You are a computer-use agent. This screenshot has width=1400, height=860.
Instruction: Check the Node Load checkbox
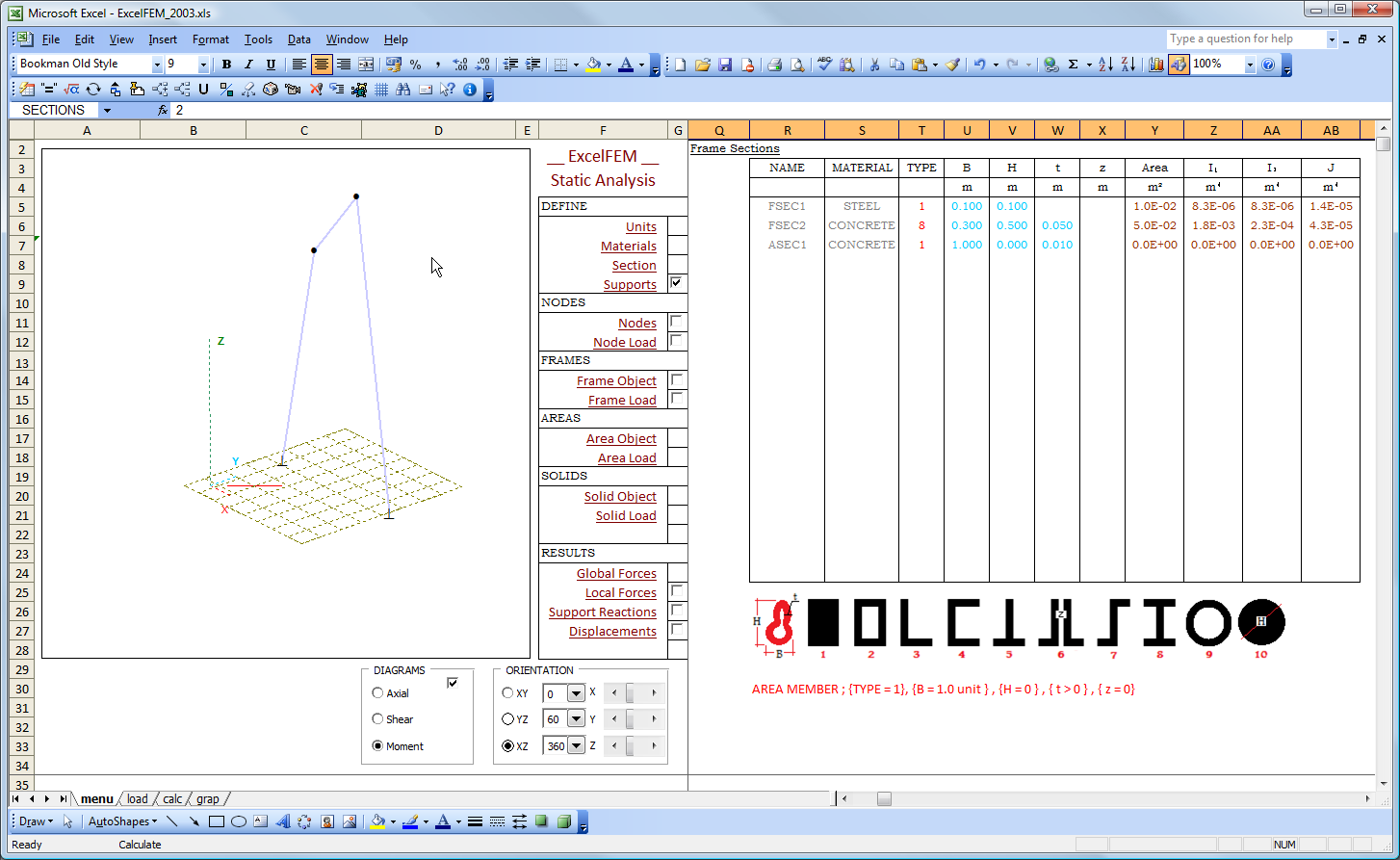(x=677, y=341)
